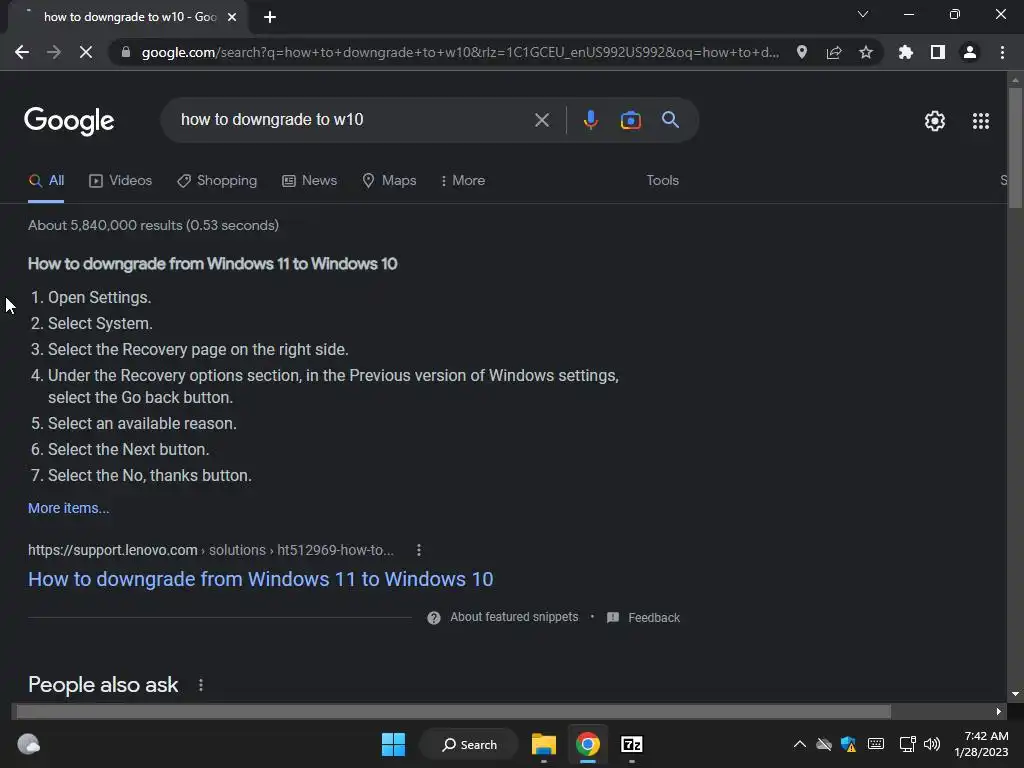Open the volume control in system tray
Image resolution: width=1024 pixels, height=768 pixels.
(x=932, y=744)
